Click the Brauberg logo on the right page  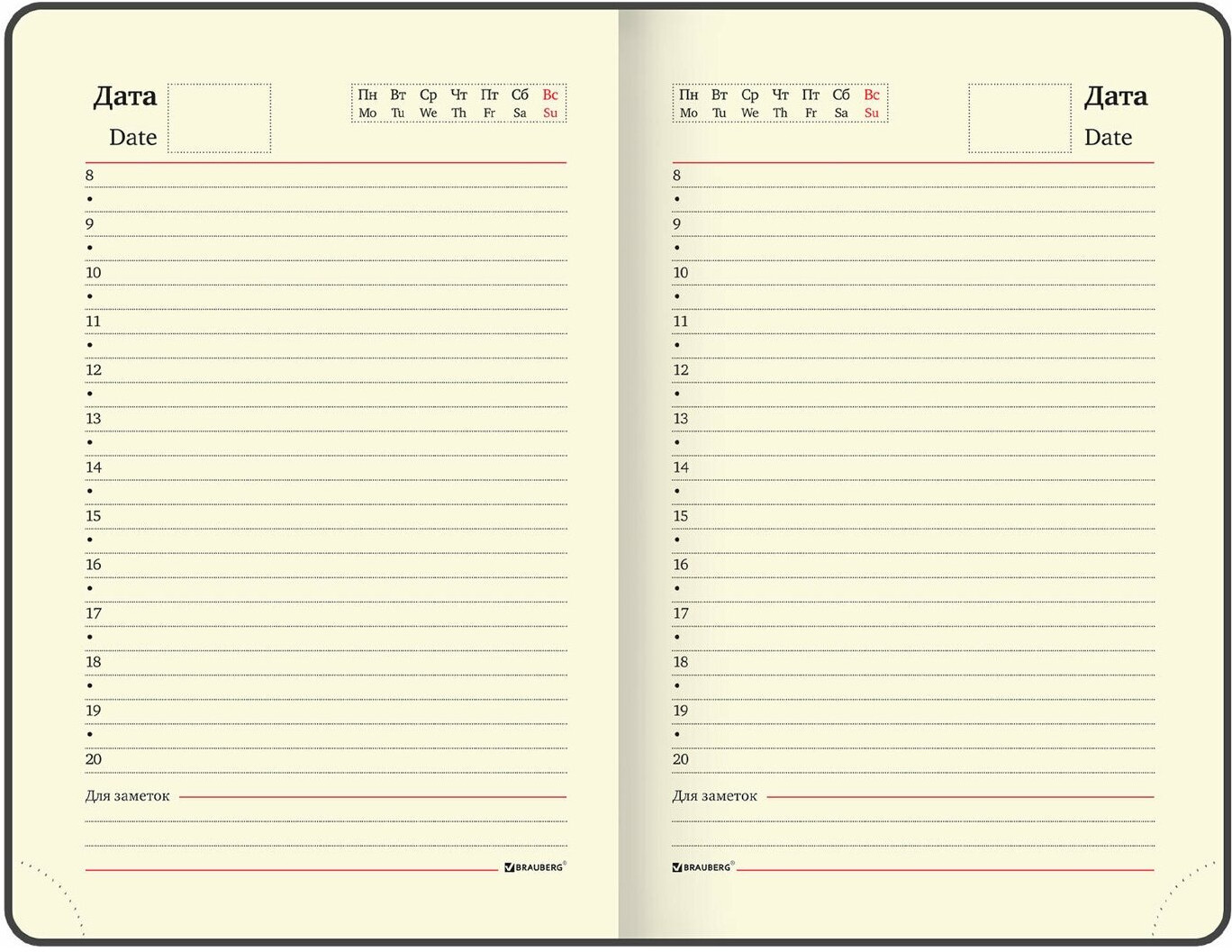pos(702,866)
